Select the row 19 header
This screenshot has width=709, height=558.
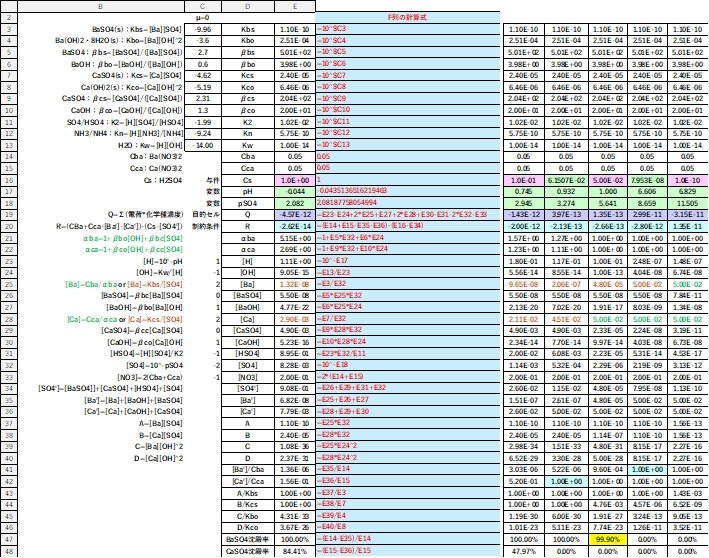tap(9, 214)
